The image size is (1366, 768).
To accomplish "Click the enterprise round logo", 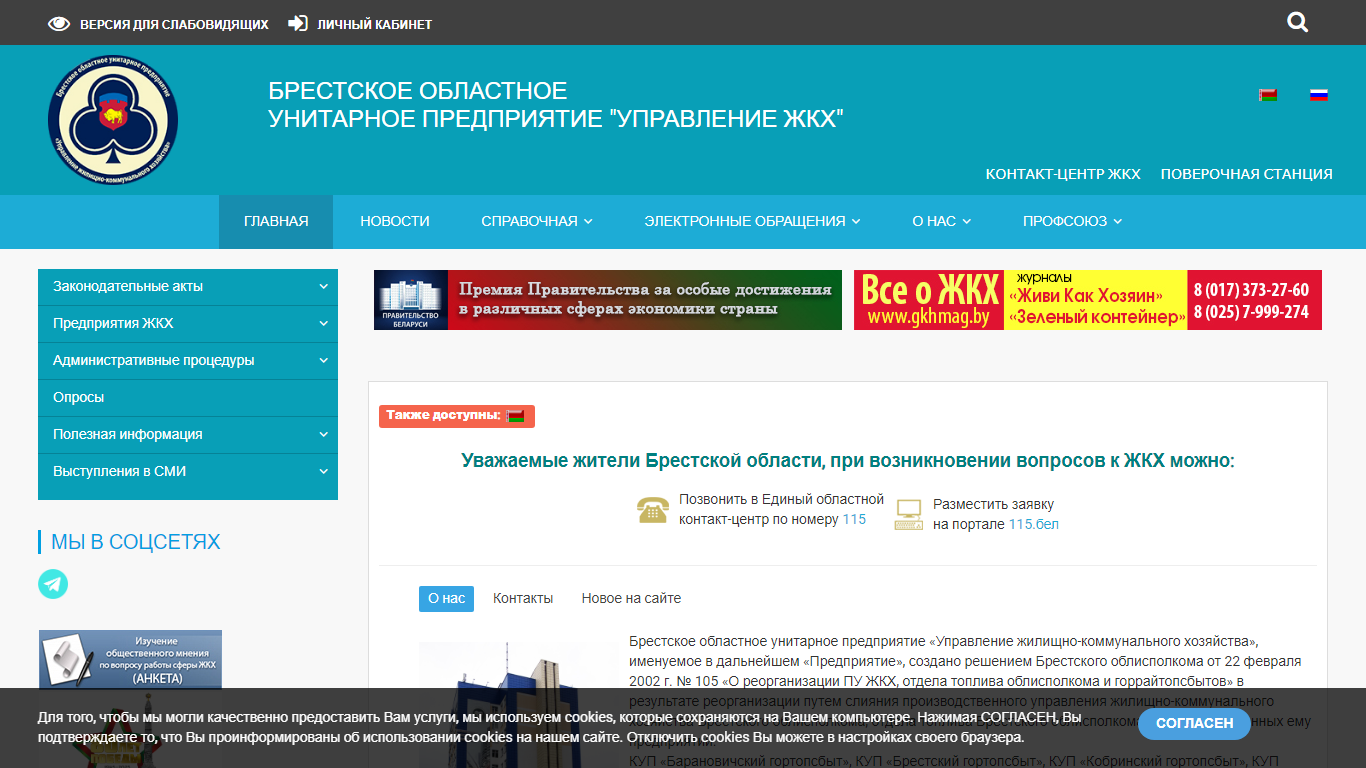I will pyautogui.click(x=113, y=120).
